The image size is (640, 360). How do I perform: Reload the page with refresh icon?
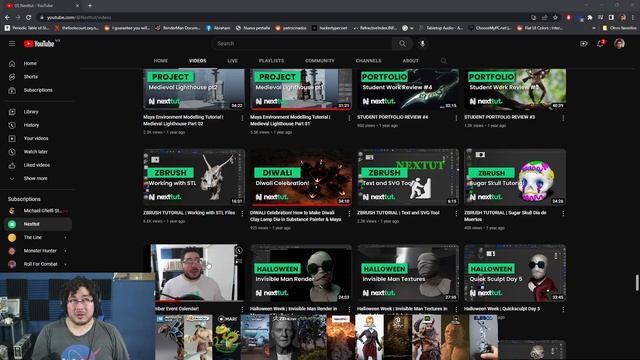(29, 18)
